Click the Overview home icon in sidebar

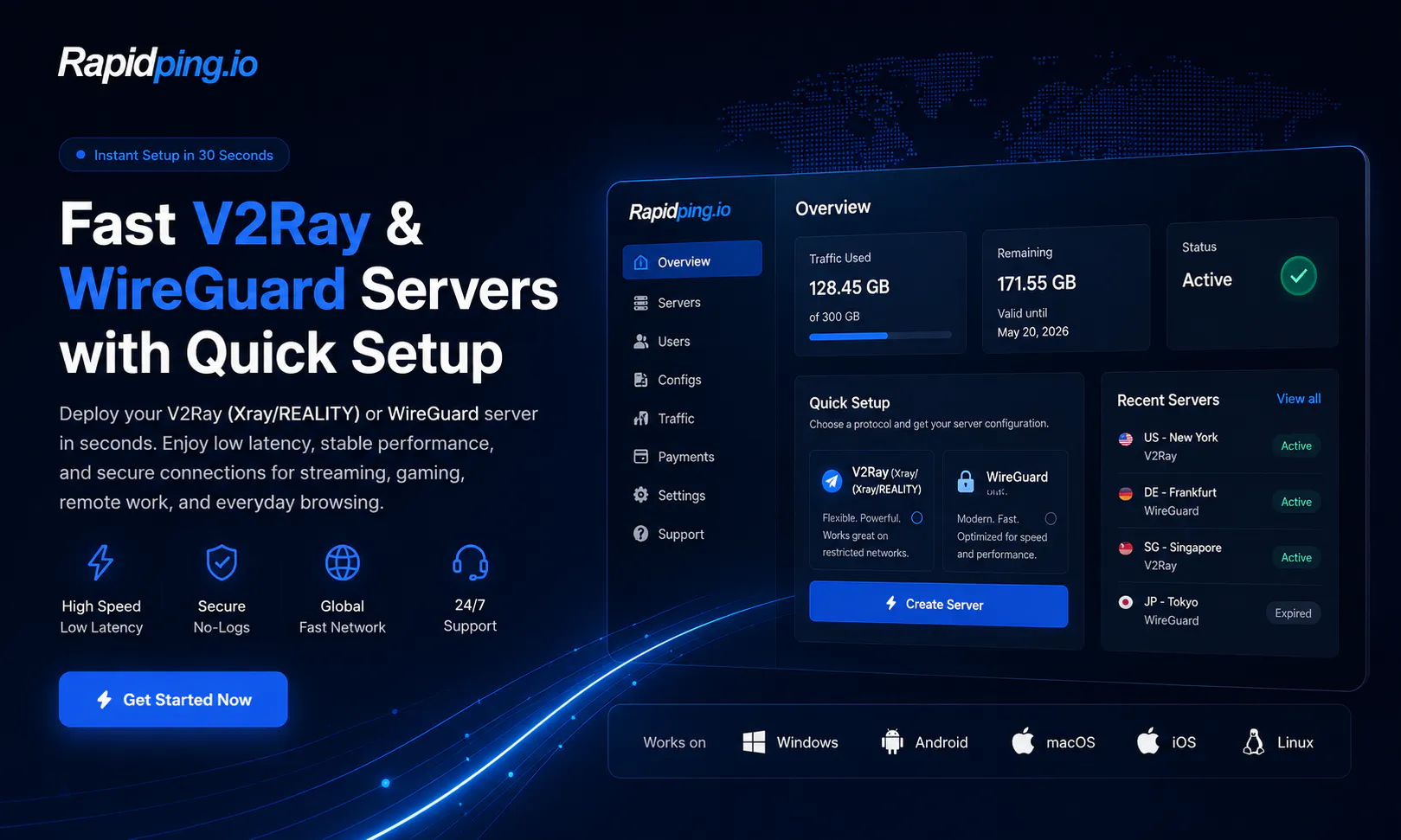[x=641, y=262]
